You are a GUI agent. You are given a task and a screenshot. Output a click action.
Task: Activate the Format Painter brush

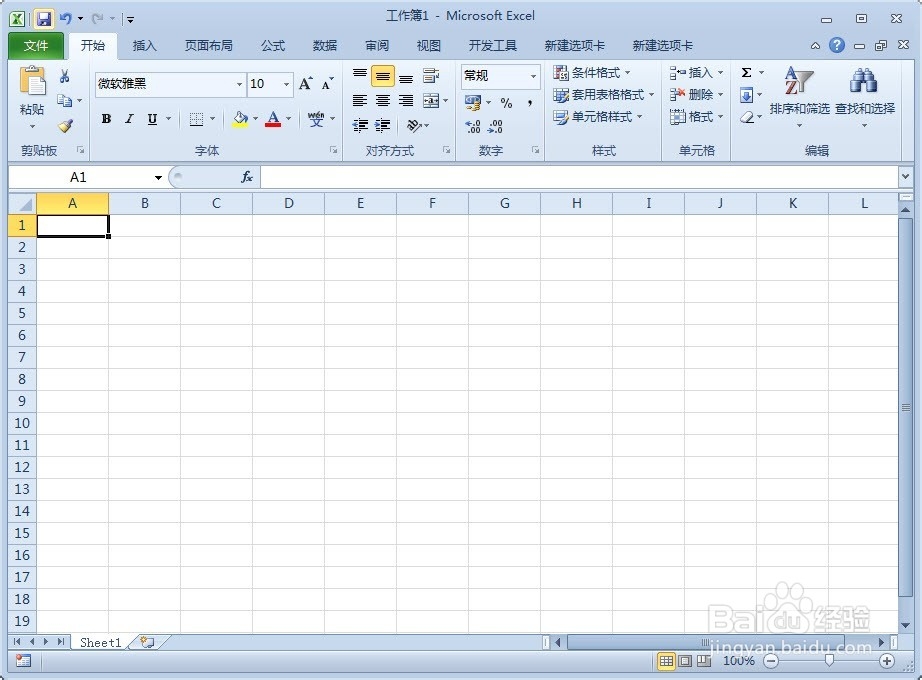tap(65, 125)
